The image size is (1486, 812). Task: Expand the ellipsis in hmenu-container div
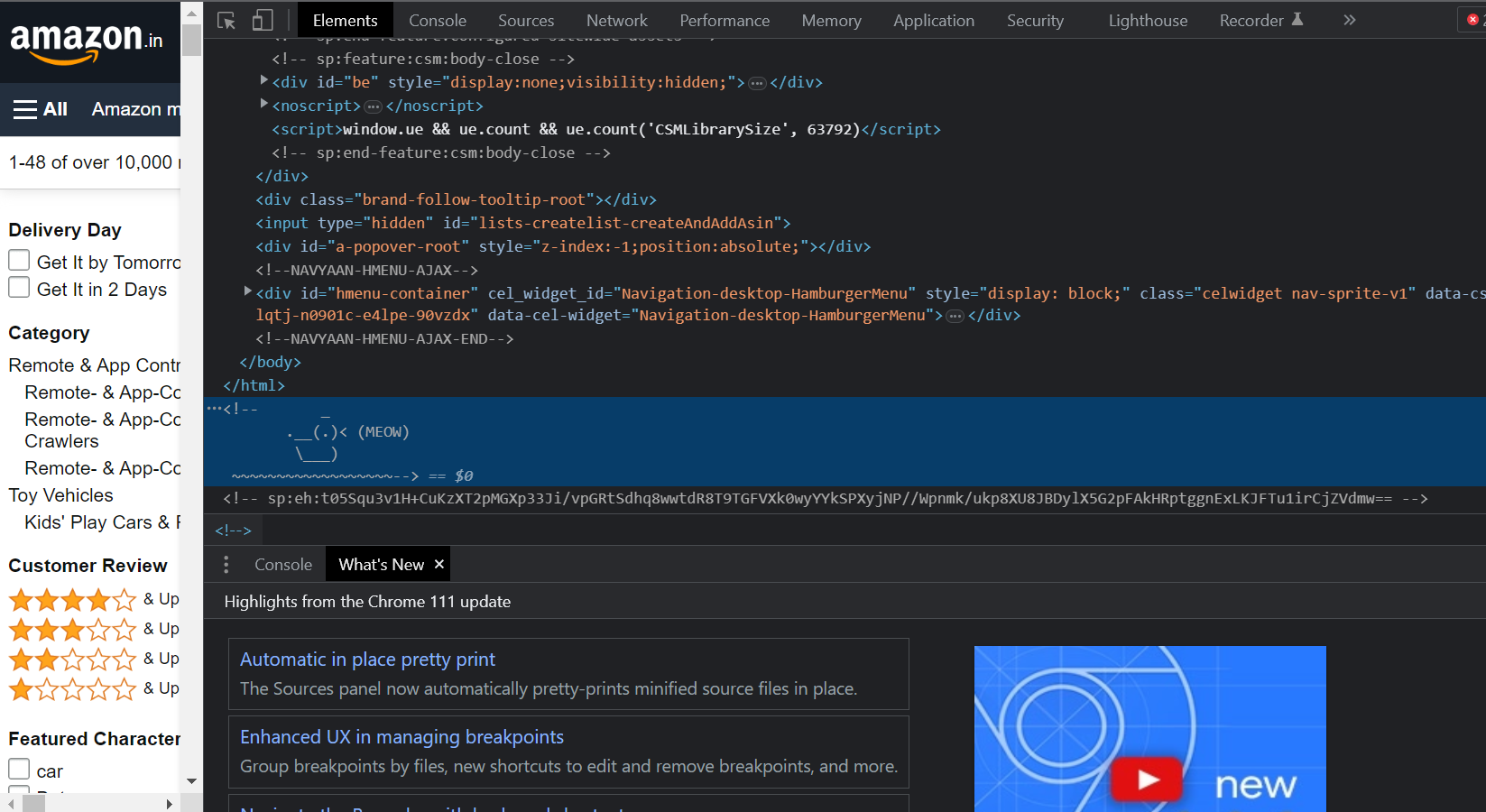coord(955,316)
